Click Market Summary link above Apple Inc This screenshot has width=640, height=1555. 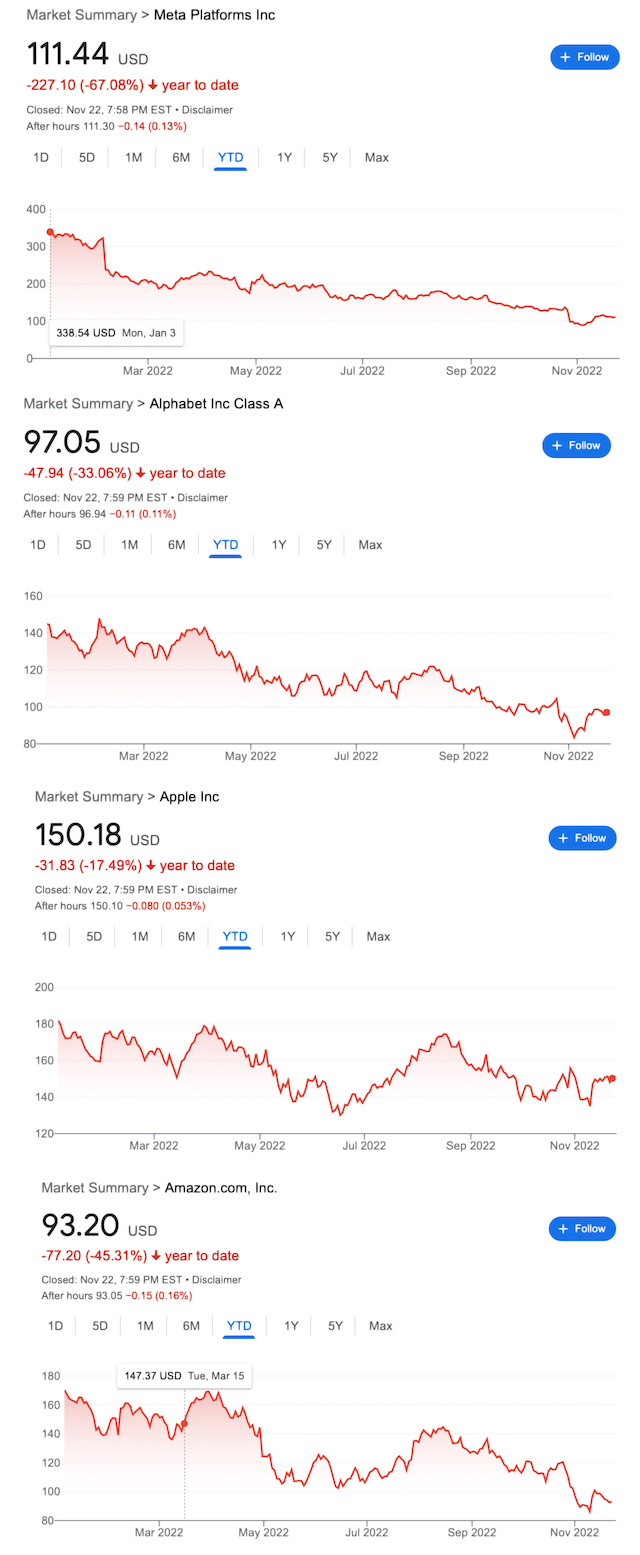[x=89, y=796]
